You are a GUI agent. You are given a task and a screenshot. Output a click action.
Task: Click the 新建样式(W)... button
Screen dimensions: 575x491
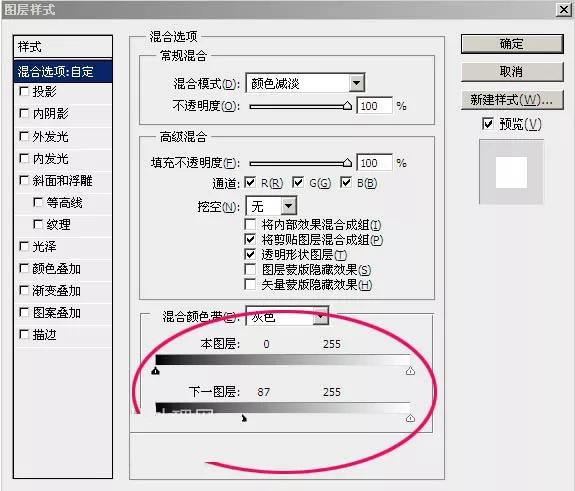512,99
